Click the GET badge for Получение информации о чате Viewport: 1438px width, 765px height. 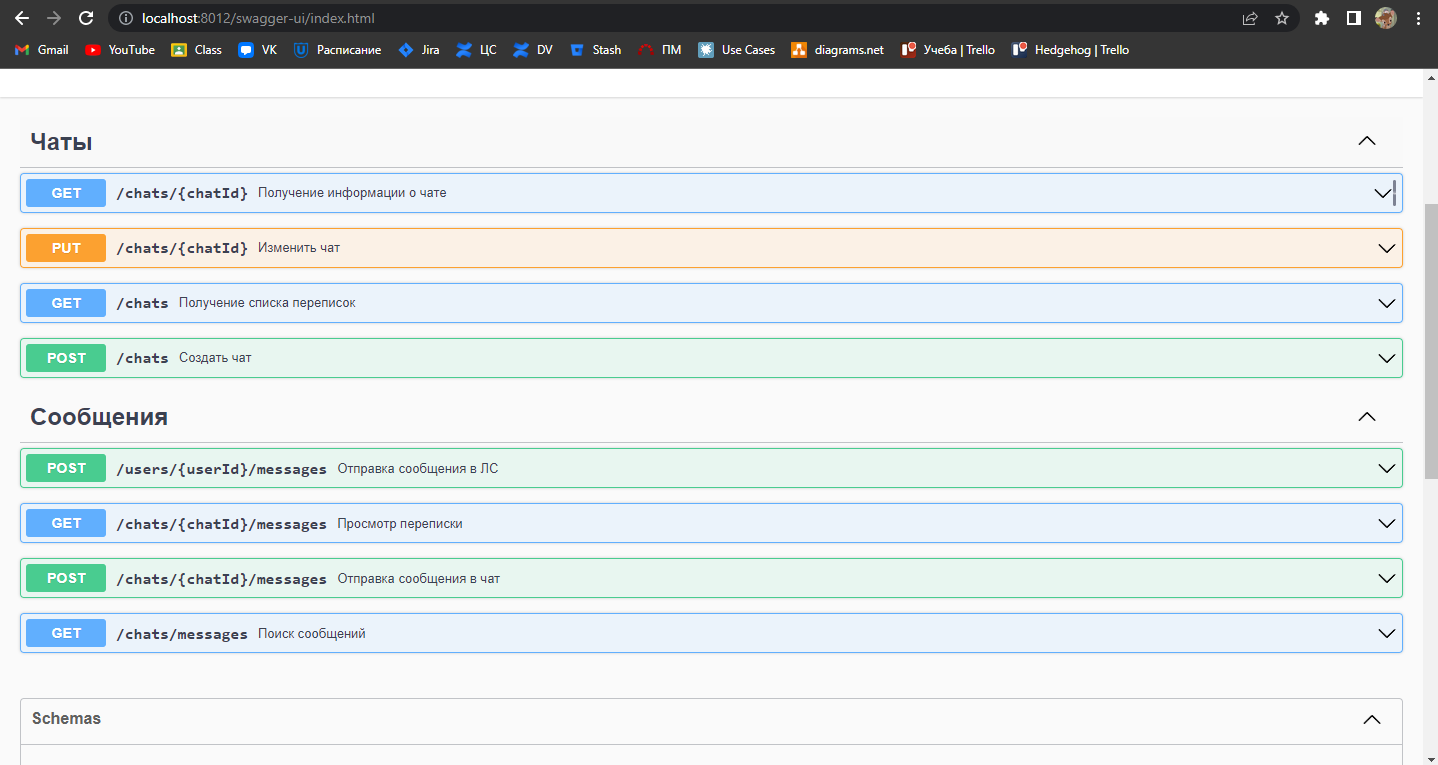coord(66,193)
